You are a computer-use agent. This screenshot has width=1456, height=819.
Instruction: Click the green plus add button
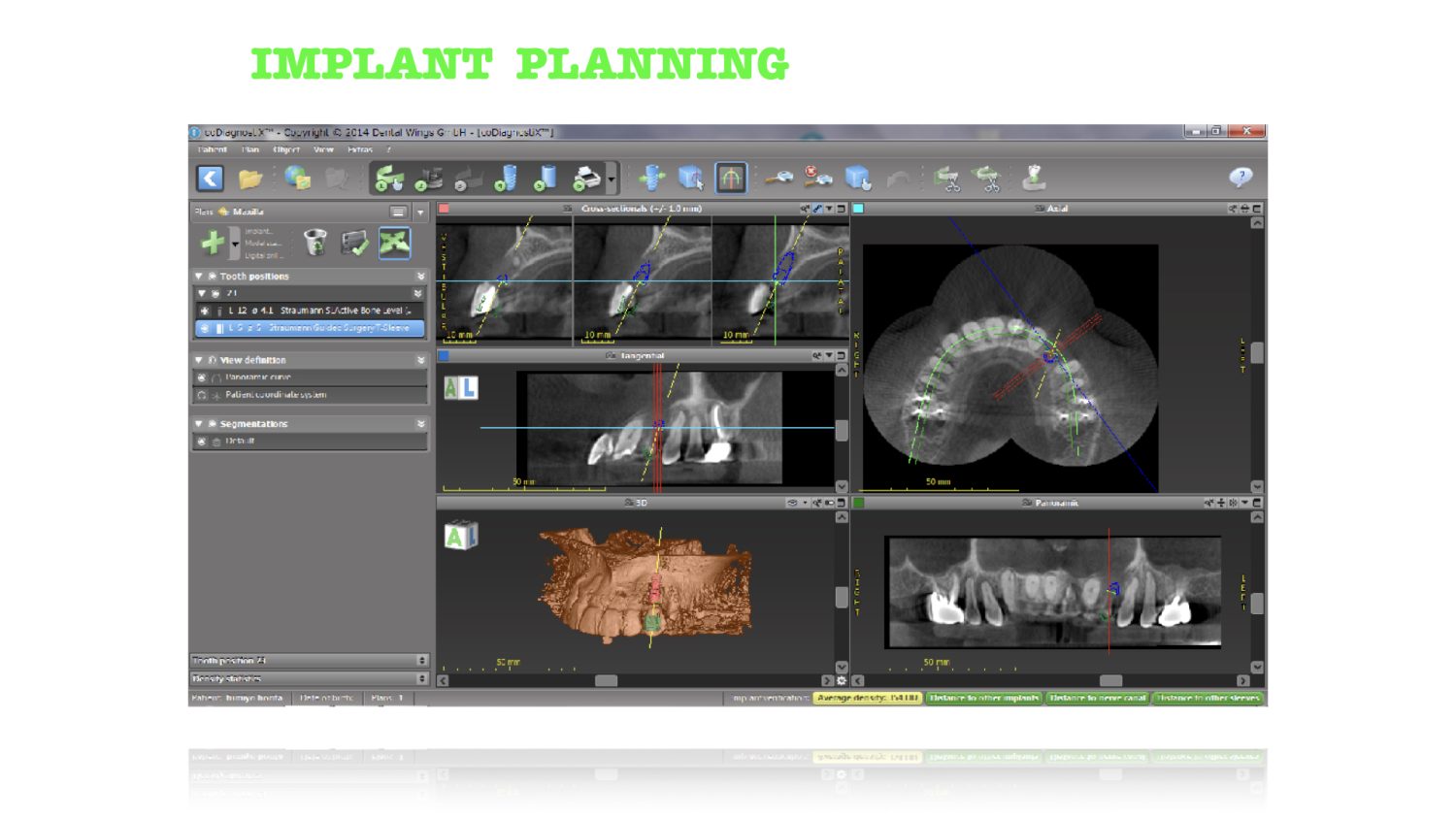click(x=212, y=243)
